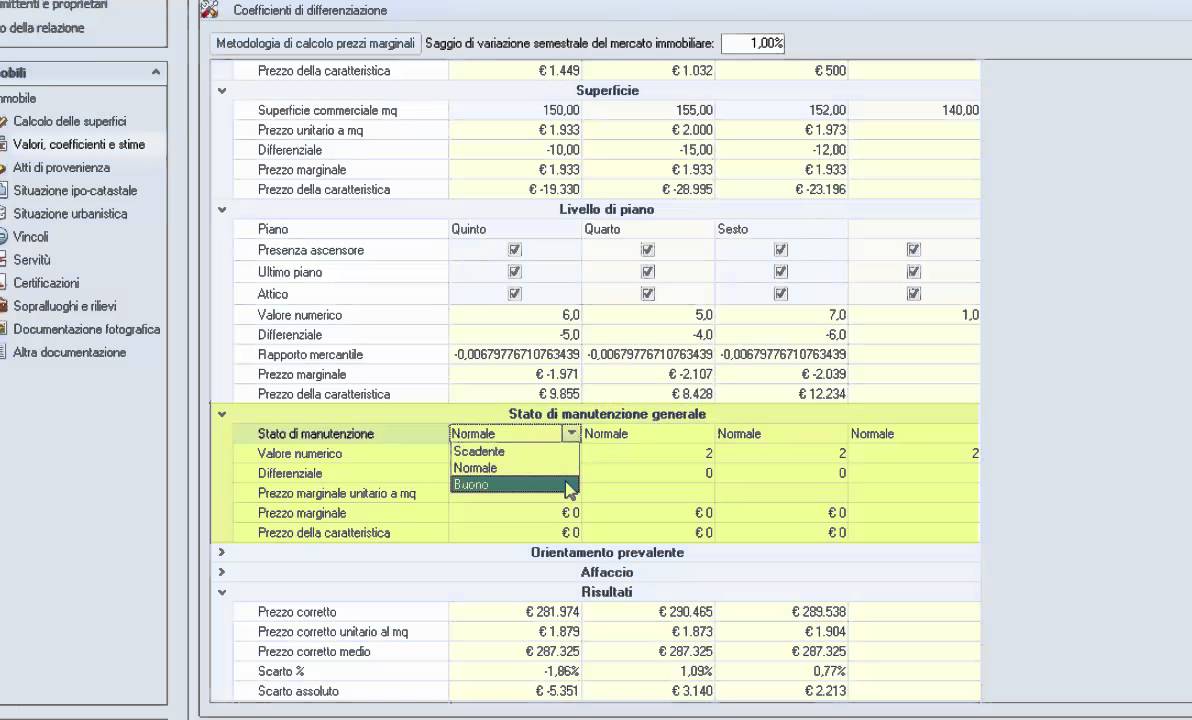Open Calcolo delle superfici icon in sidebar
The height and width of the screenshot is (720, 1192).
point(3,122)
